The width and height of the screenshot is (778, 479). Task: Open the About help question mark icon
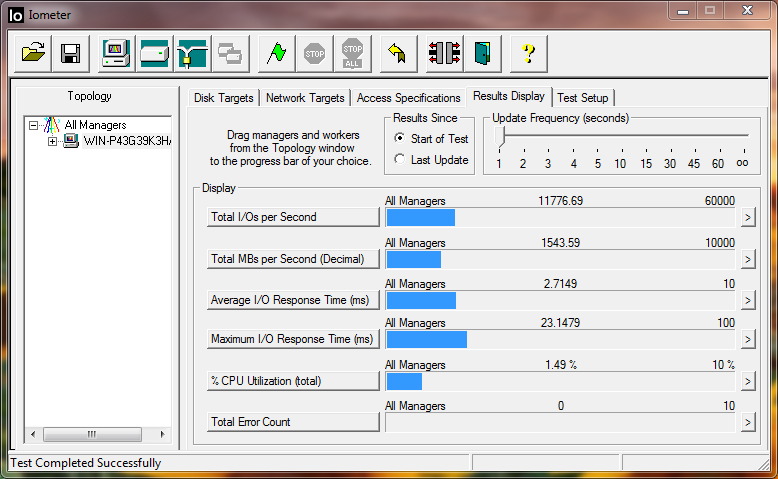[x=529, y=54]
